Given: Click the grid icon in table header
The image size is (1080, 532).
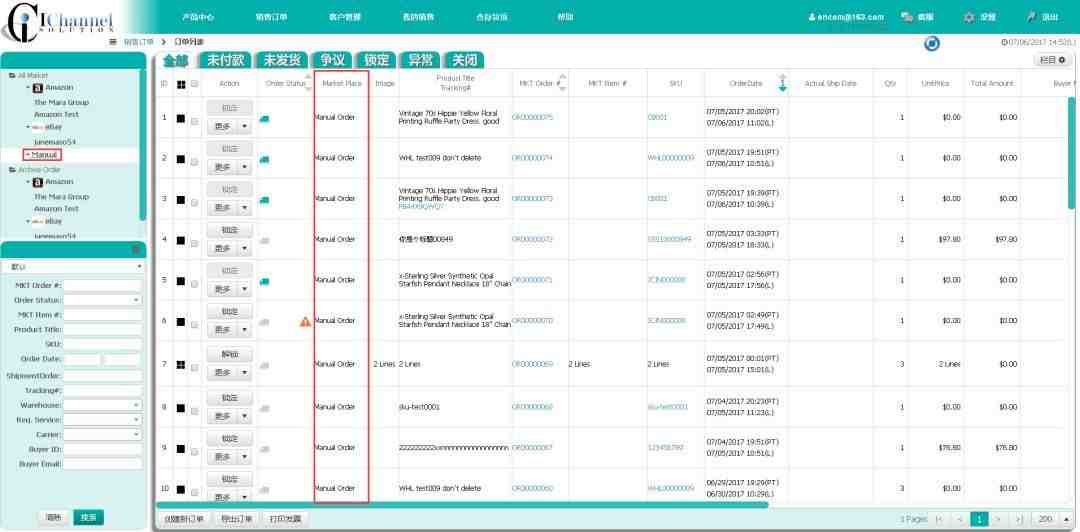Looking at the screenshot, I should click(181, 84).
